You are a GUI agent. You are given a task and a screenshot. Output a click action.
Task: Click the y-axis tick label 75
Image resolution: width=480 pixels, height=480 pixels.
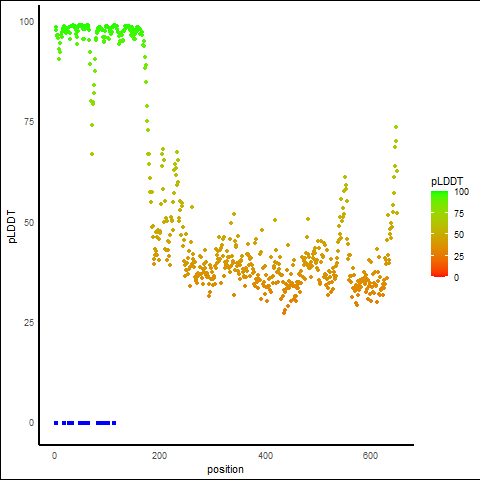click(x=29, y=122)
